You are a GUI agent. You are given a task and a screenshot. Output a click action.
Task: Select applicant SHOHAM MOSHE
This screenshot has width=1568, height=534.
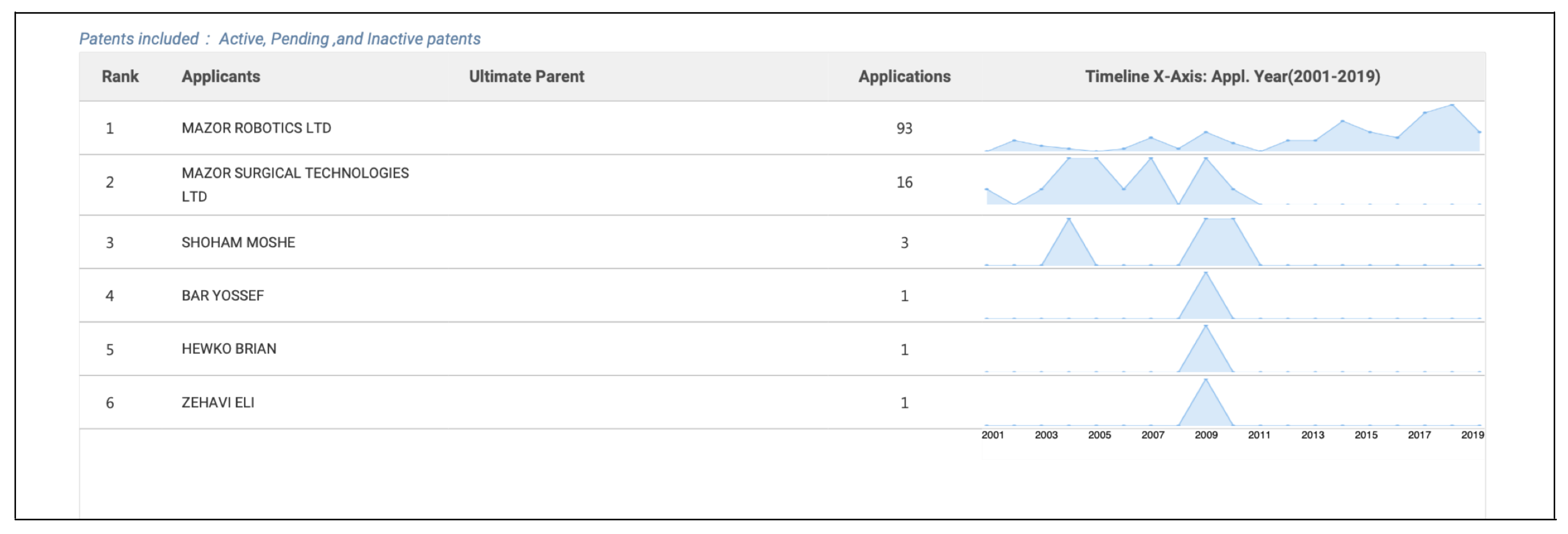pos(238,242)
